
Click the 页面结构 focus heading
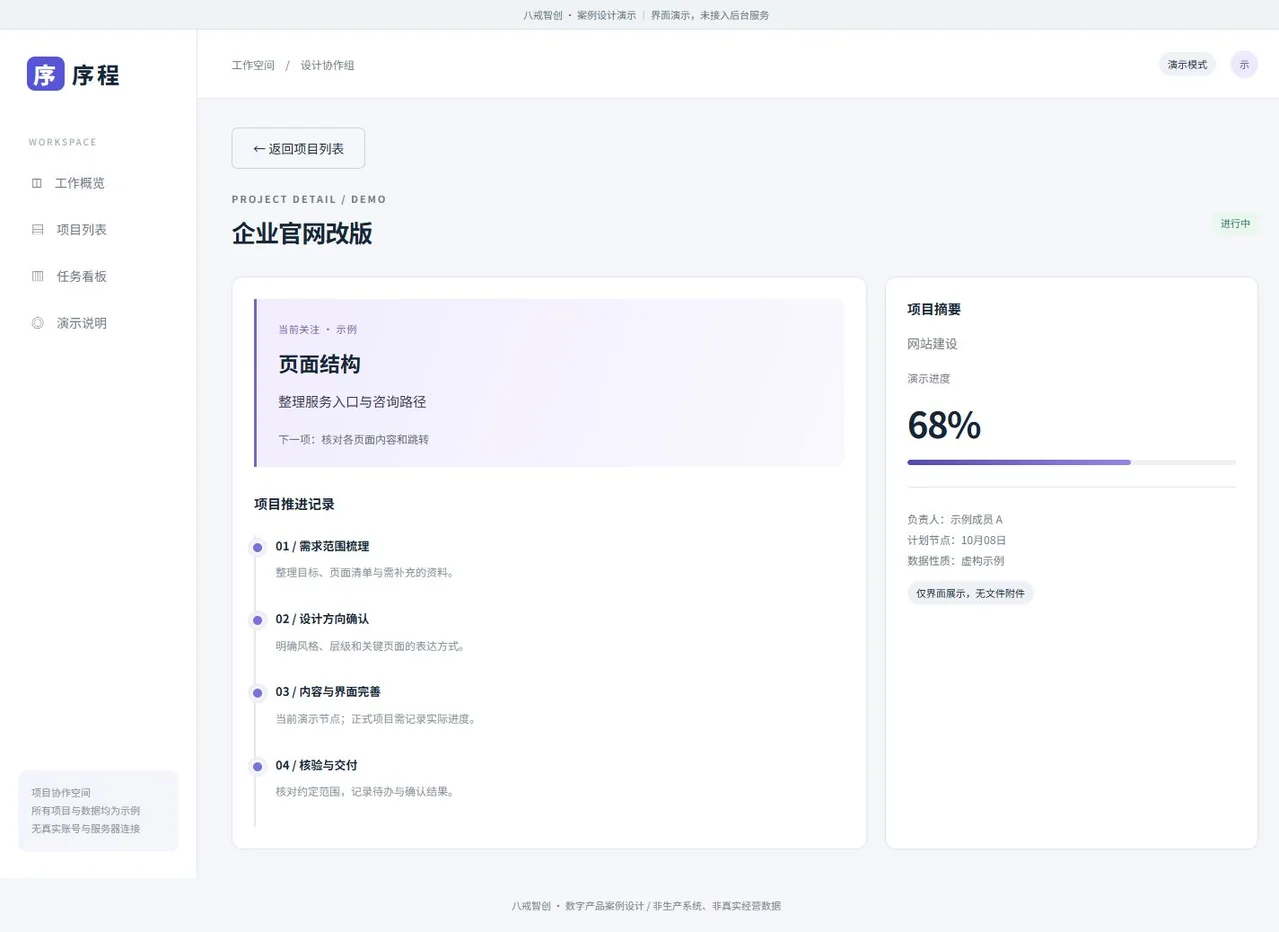319,365
